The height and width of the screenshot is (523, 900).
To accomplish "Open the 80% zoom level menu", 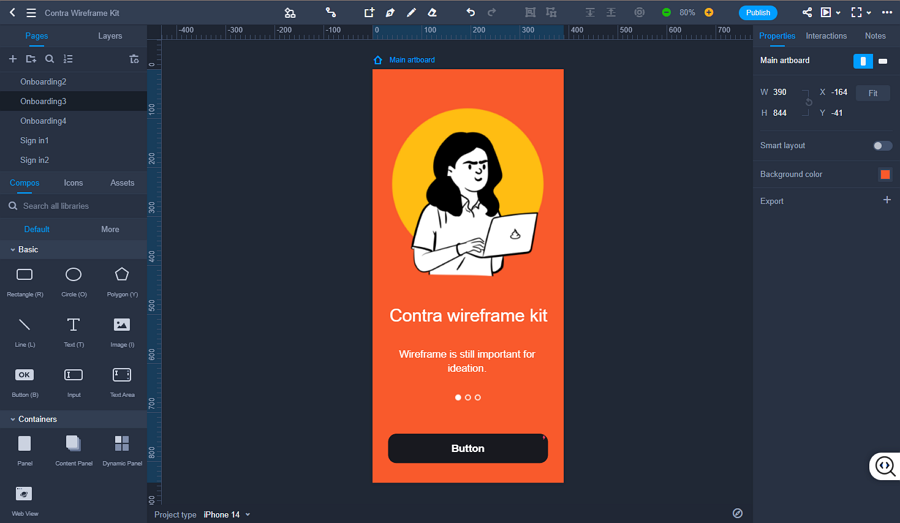I will tap(687, 13).
